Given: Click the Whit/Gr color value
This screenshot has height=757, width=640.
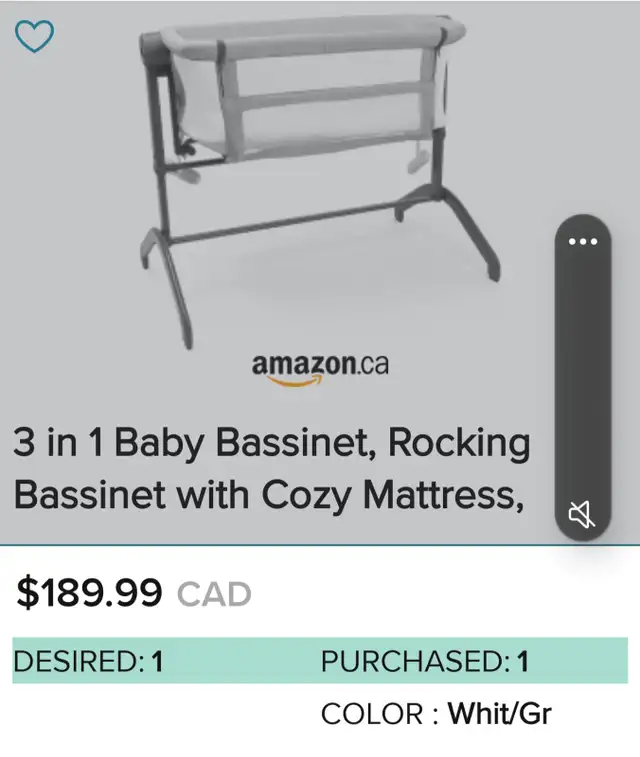Looking at the screenshot, I should (500, 713).
